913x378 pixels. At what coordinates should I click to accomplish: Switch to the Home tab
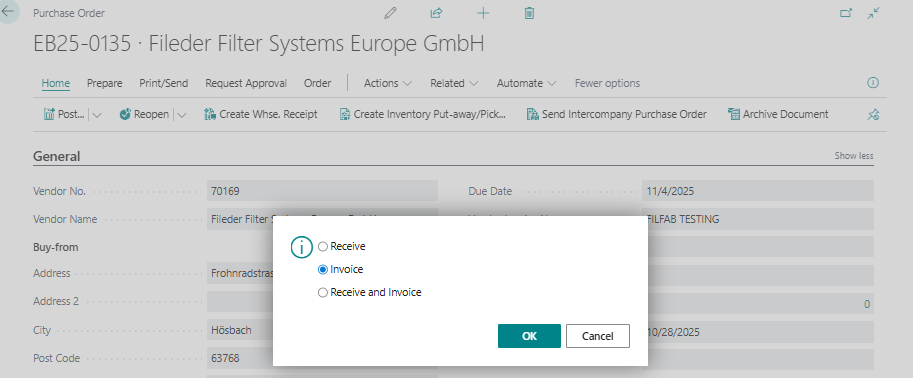tap(56, 83)
